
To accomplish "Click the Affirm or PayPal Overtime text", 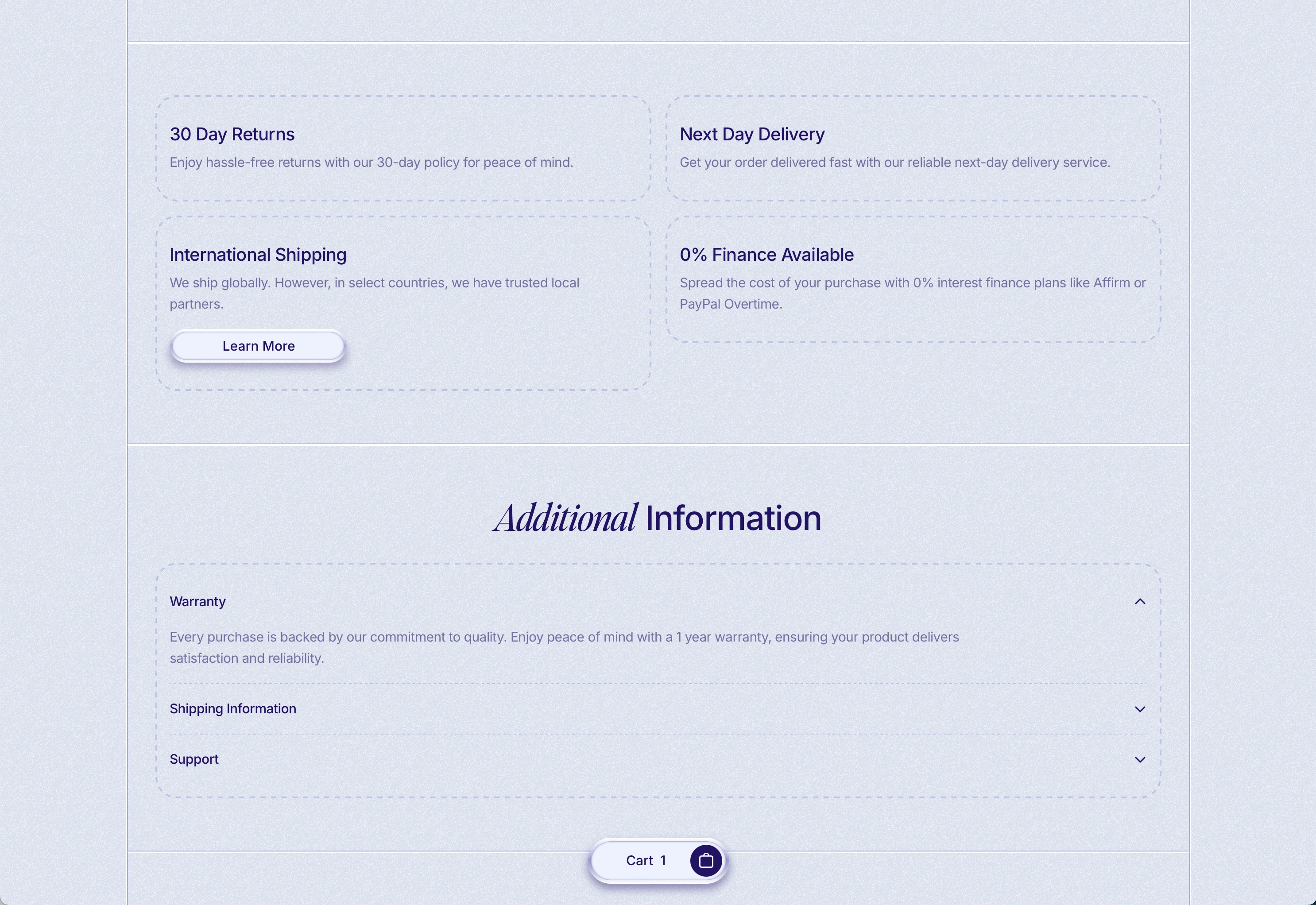I will [913, 293].
